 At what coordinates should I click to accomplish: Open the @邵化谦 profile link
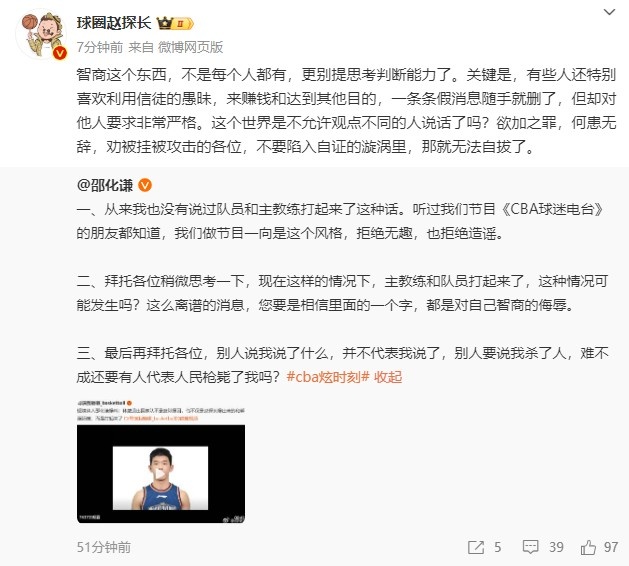point(105,185)
